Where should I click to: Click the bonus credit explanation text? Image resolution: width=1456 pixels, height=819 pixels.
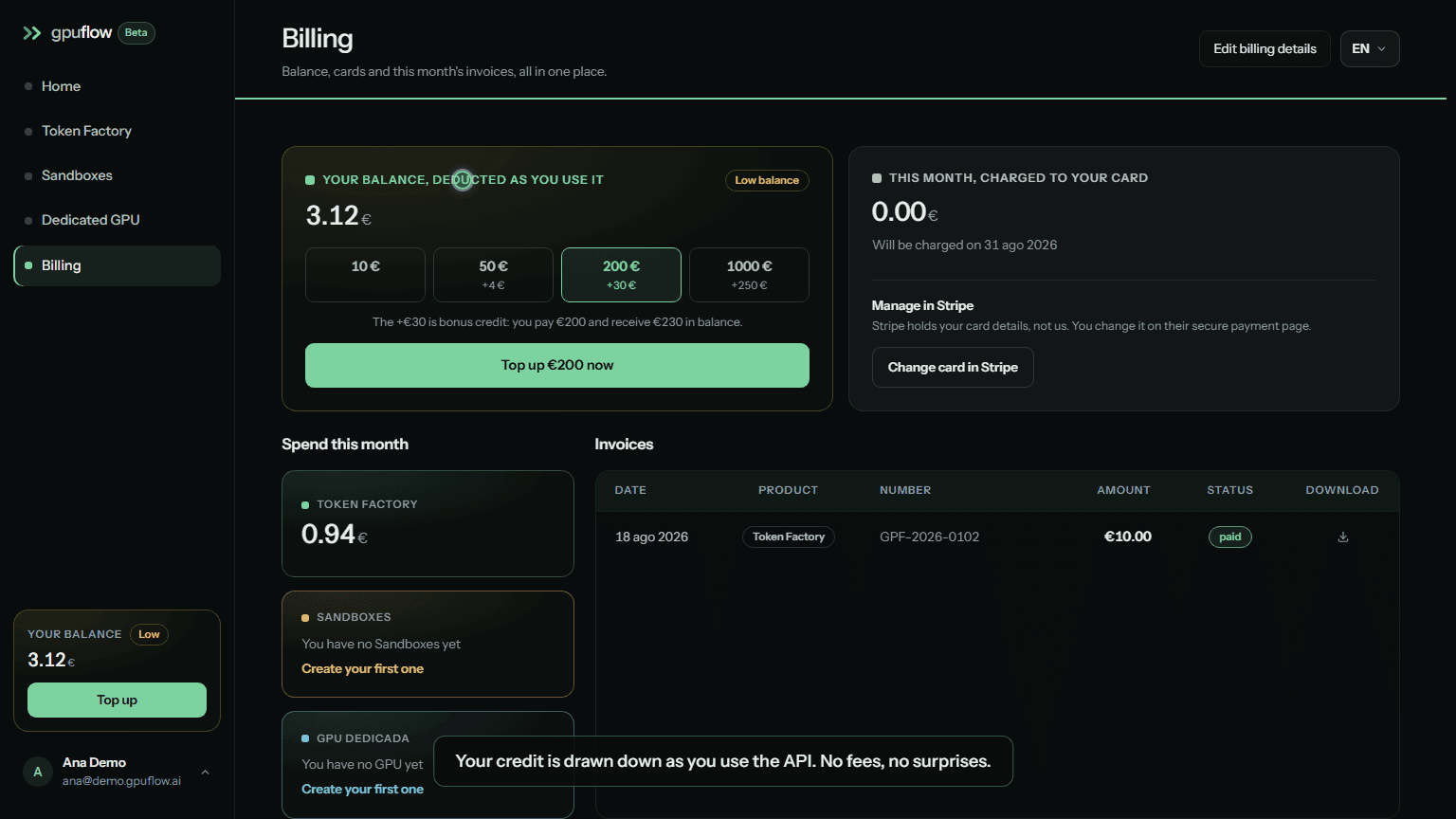pyautogui.click(x=557, y=322)
